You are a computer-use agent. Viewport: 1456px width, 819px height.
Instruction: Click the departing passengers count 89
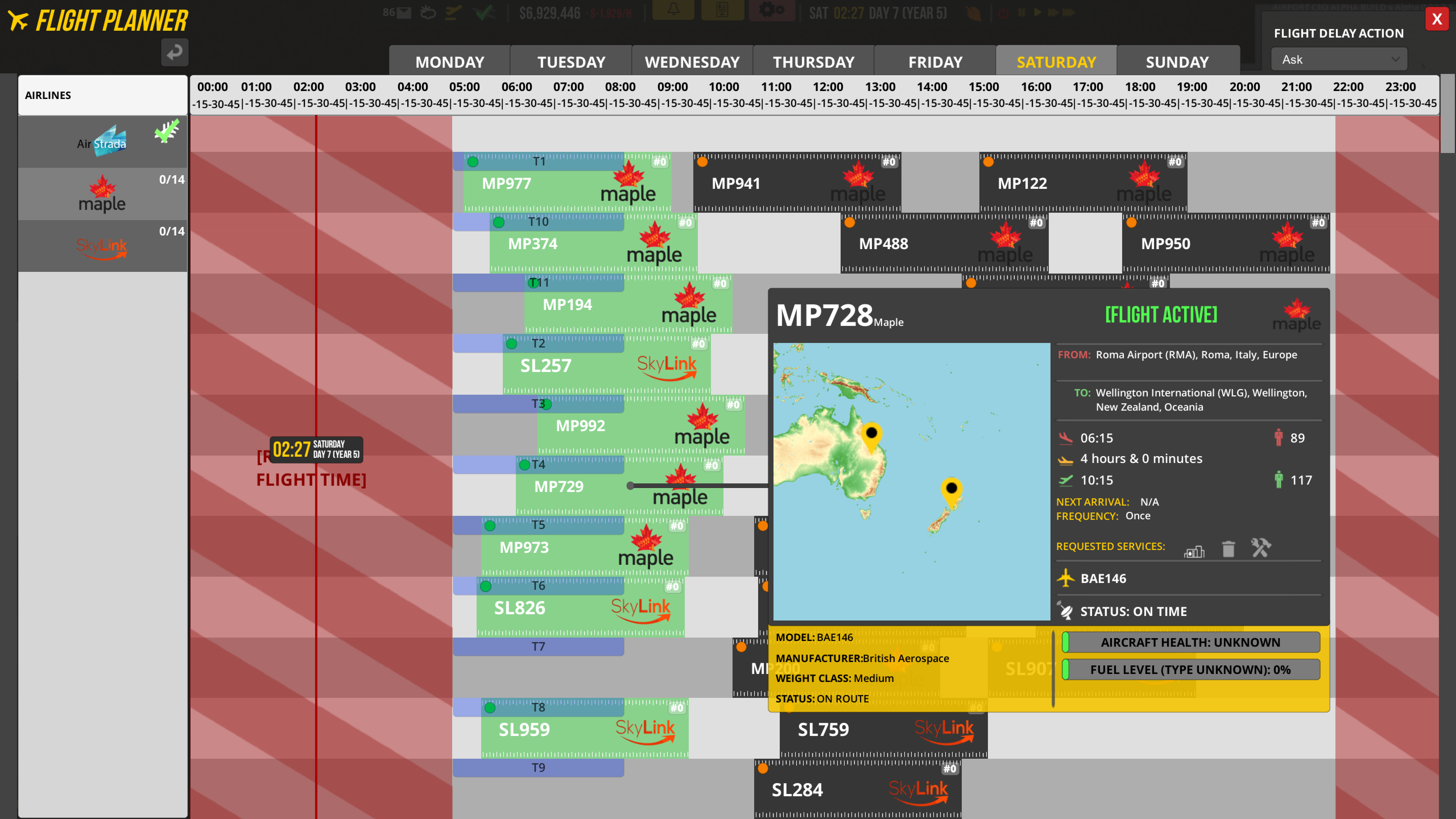1297,437
